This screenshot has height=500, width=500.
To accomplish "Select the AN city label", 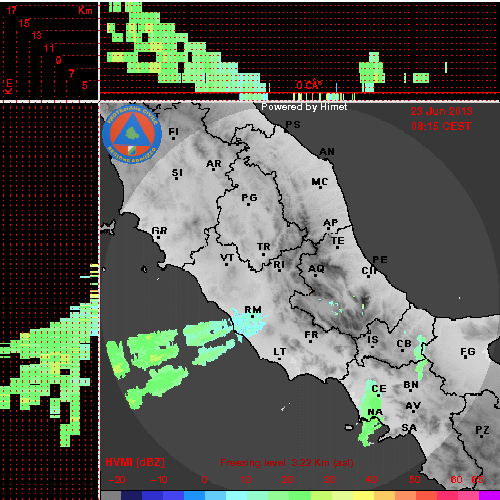I will (327, 152).
